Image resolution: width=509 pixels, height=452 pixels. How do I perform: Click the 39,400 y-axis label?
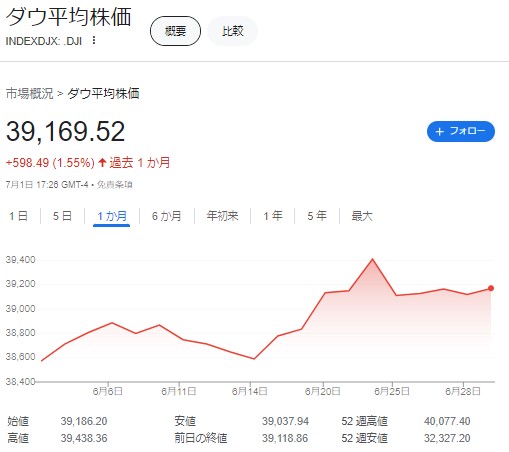coord(20,260)
